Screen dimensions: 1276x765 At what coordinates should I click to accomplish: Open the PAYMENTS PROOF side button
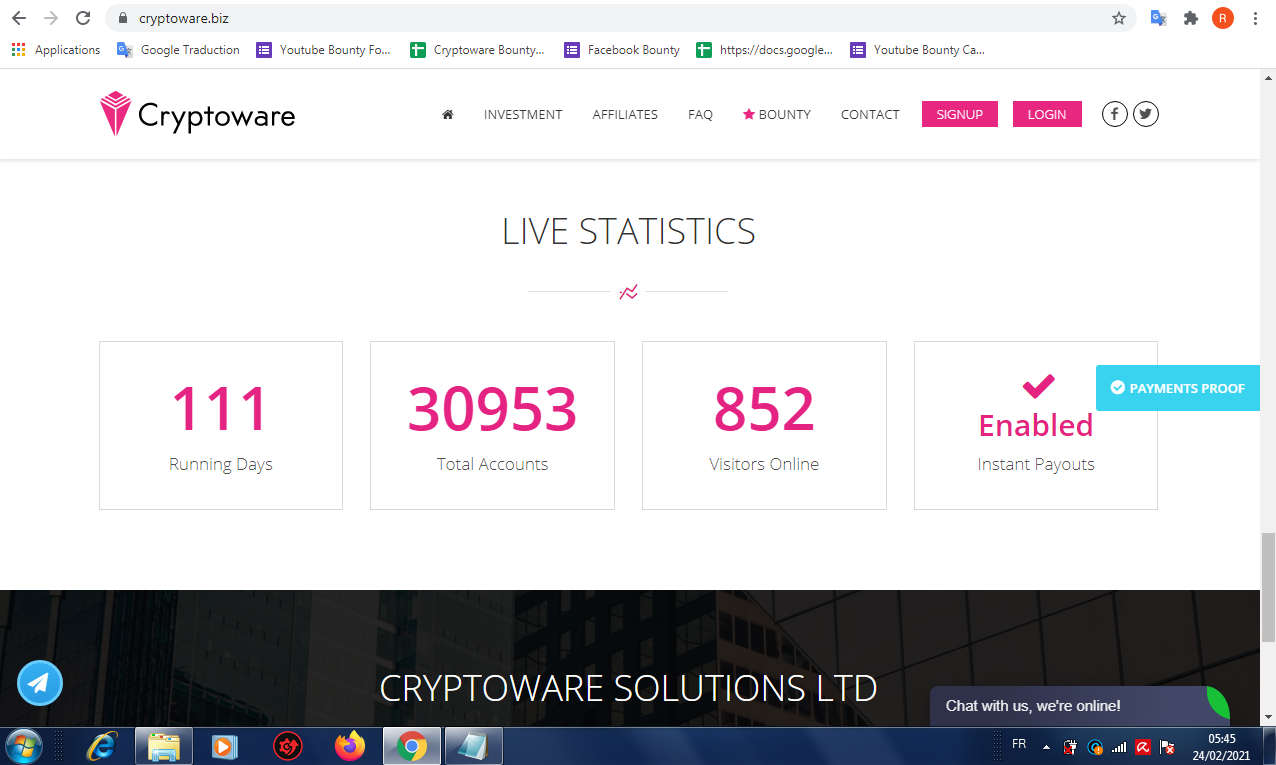point(1178,388)
